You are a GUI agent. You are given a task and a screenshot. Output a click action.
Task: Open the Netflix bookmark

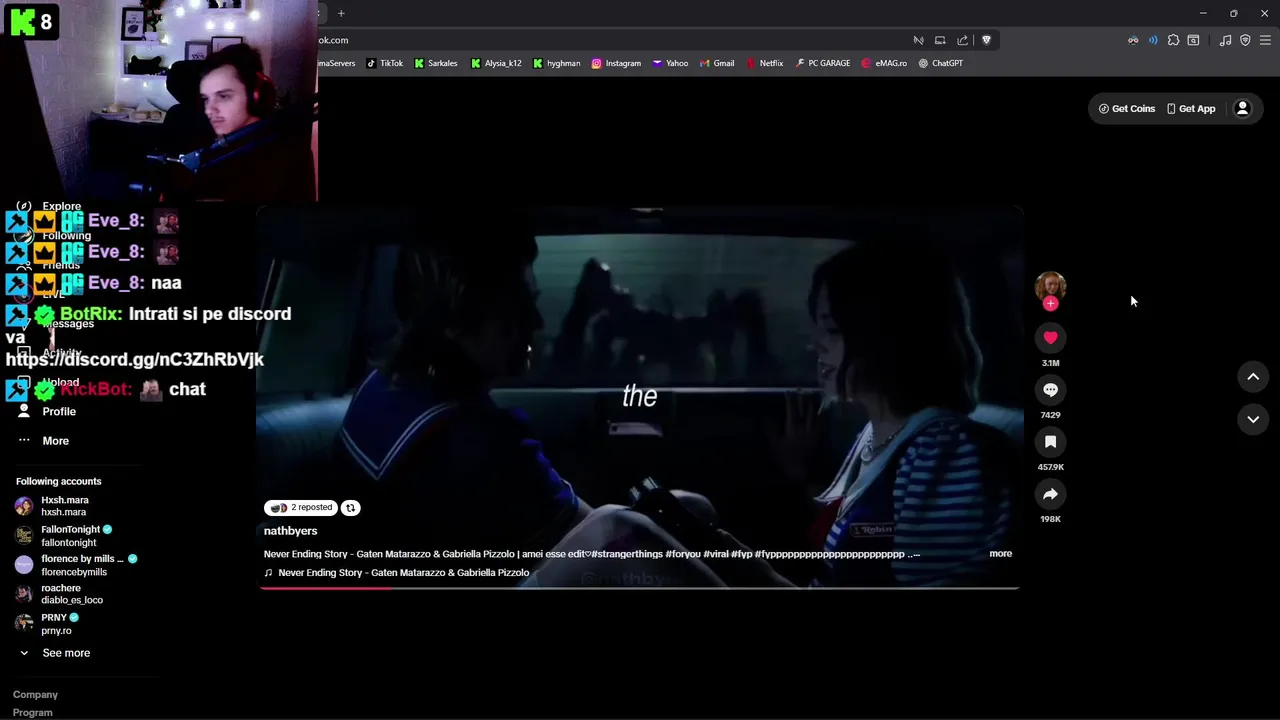tap(765, 63)
